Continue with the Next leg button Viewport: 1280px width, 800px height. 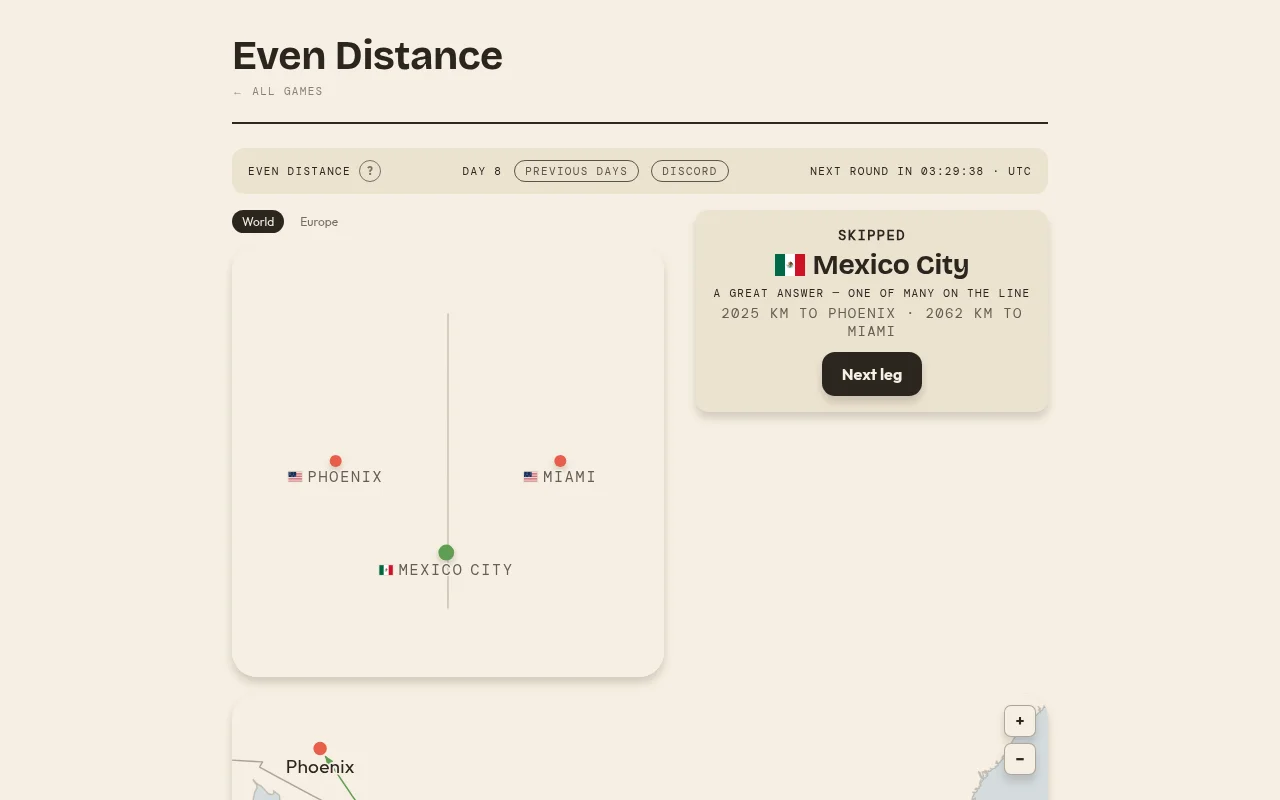(872, 374)
